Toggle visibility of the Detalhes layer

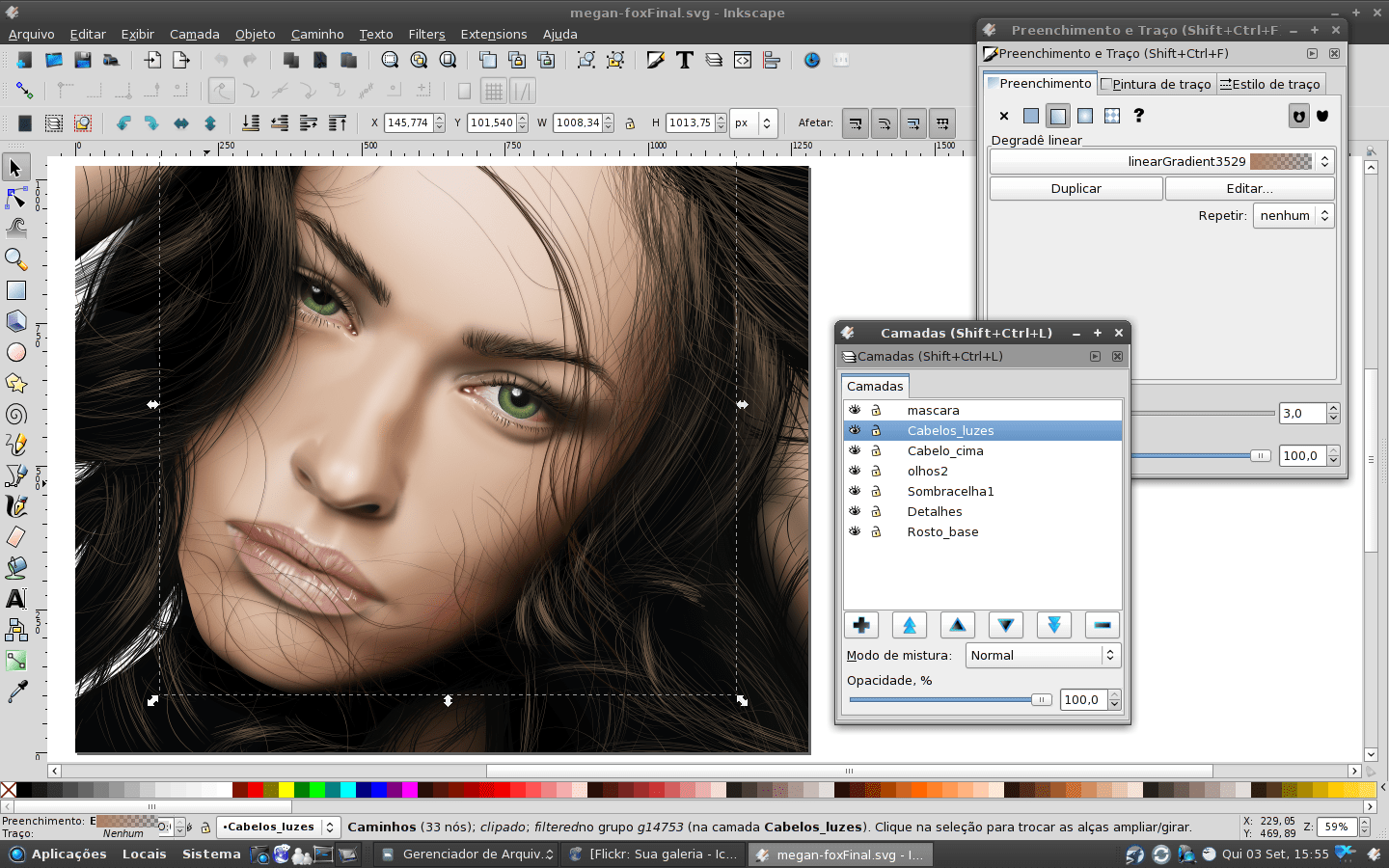point(856,511)
